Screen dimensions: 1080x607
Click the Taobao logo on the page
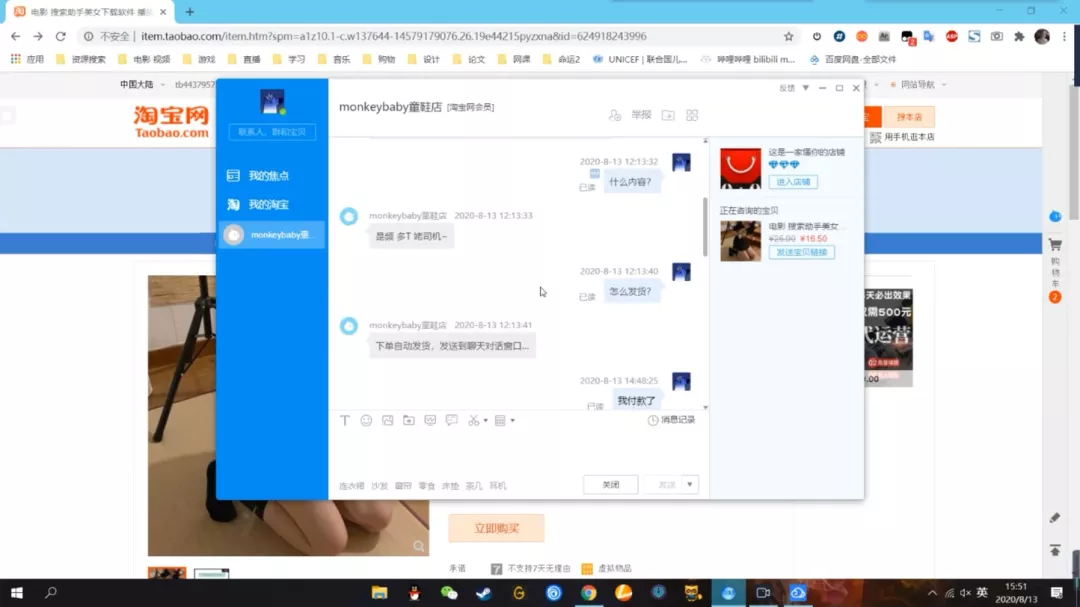pos(172,122)
